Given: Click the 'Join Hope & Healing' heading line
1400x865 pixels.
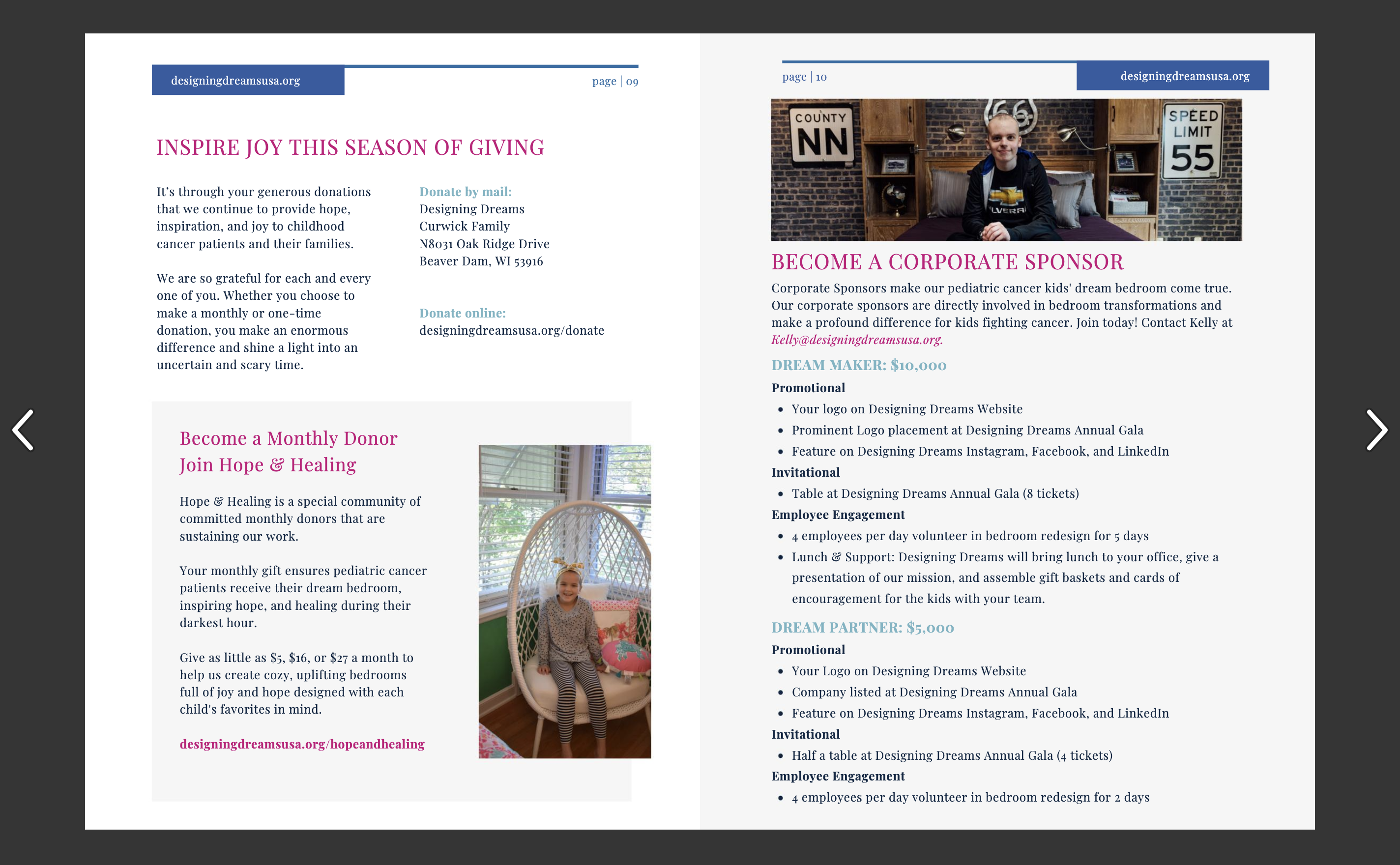Looking at the screenshot, I should tap(268, 464).
